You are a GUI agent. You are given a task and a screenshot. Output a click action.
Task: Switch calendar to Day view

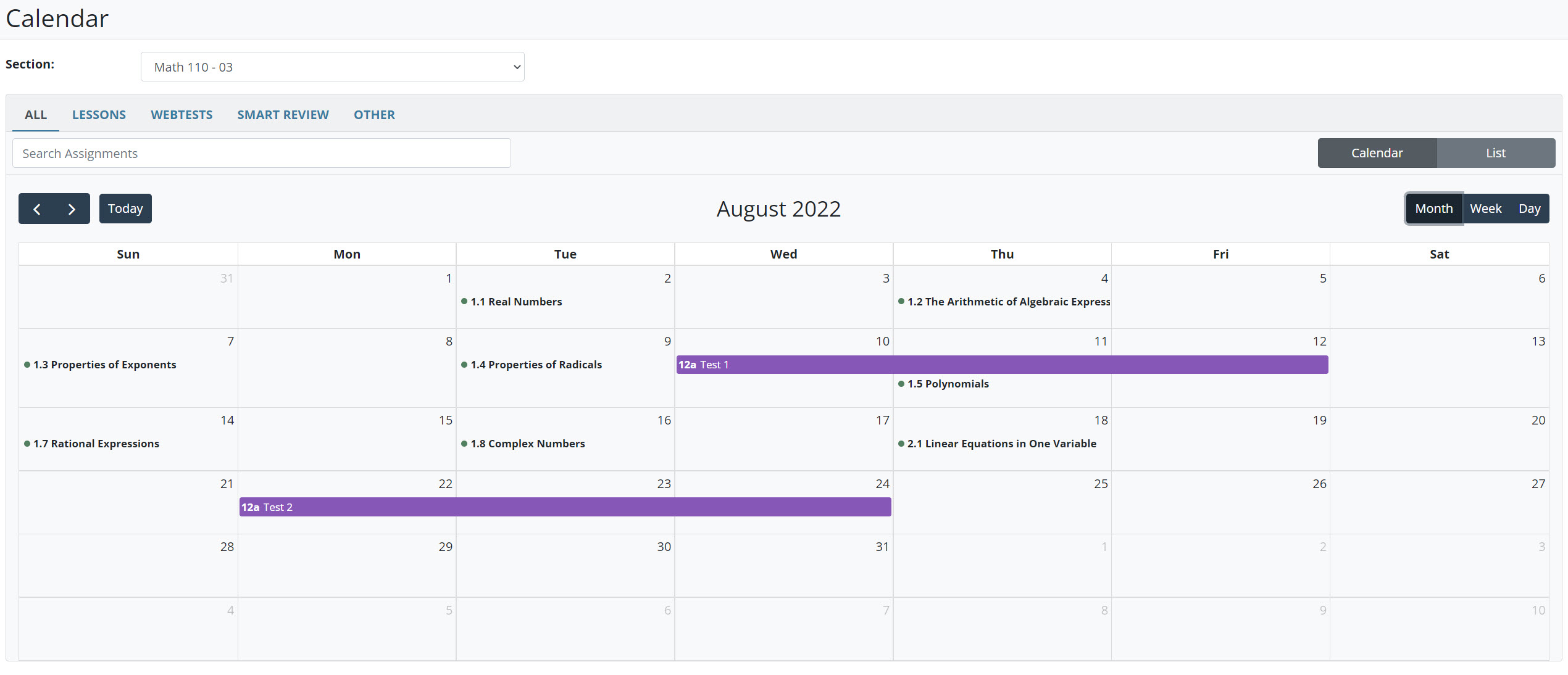tap(1529, 209)
